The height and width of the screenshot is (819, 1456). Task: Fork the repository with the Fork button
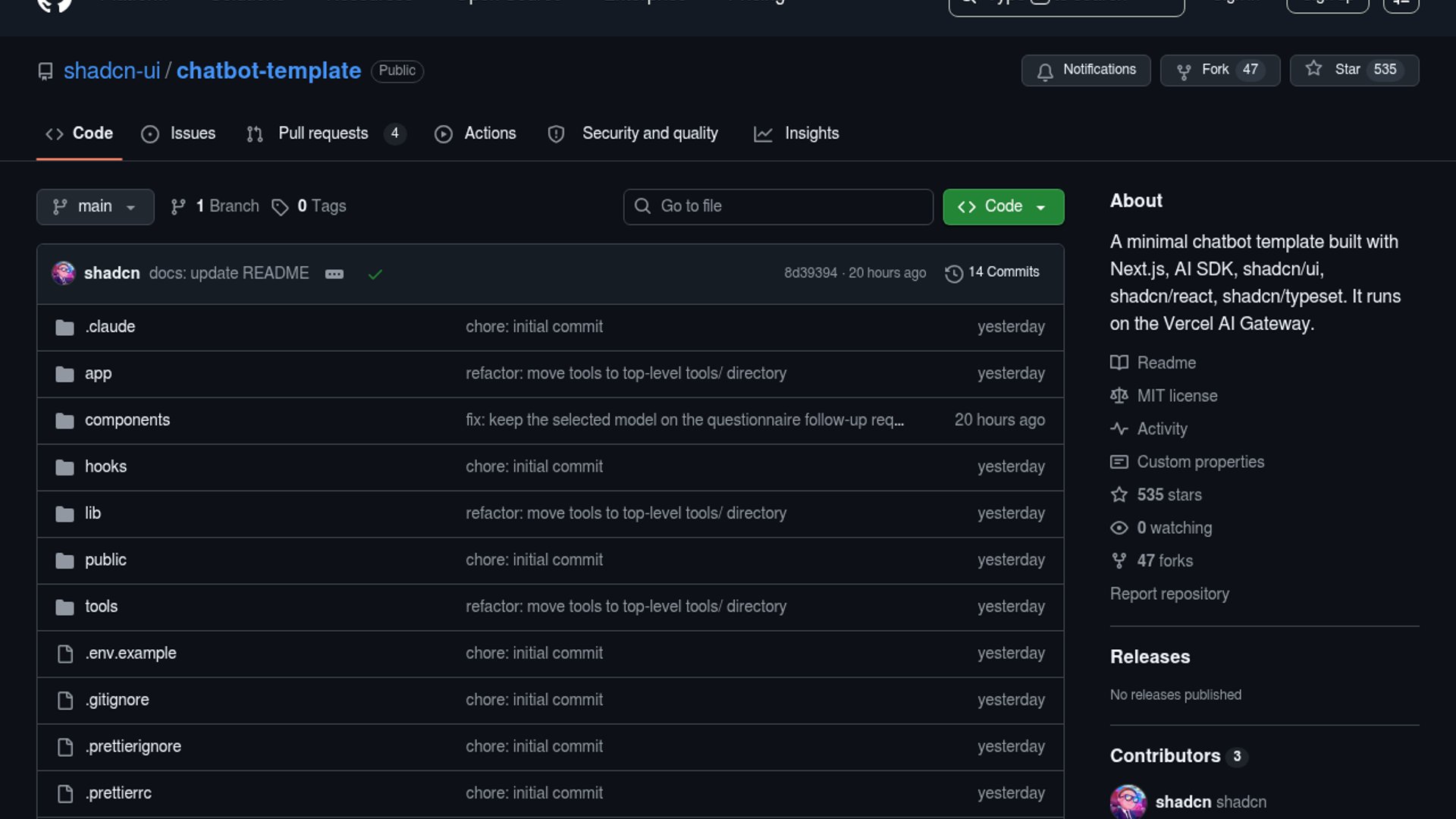click(1220, 71)
